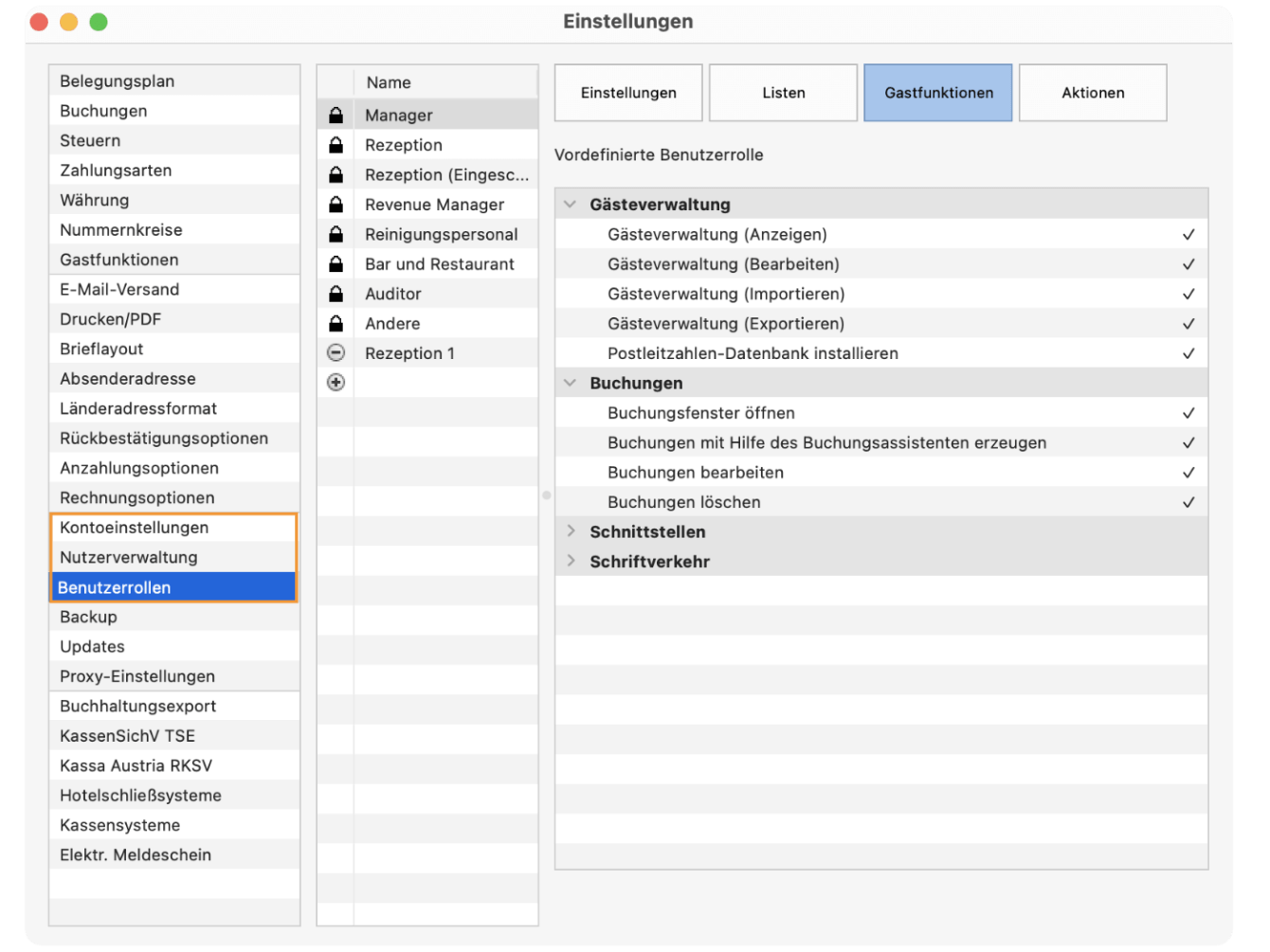The image size is (1270, 952).
Task: Open Kontoeinstellungen in the sidebar
Action: tap(174, 528)
